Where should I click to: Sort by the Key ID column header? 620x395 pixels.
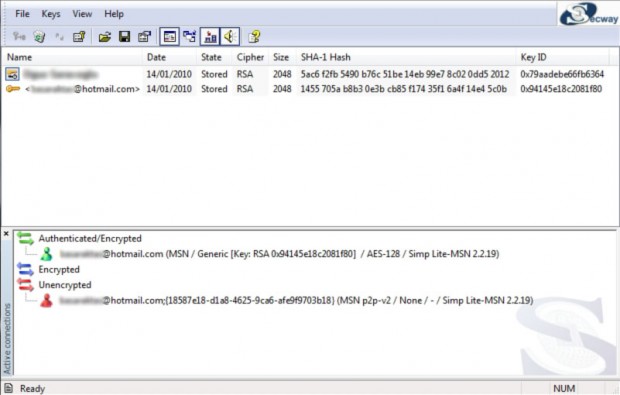pos(562,57)
